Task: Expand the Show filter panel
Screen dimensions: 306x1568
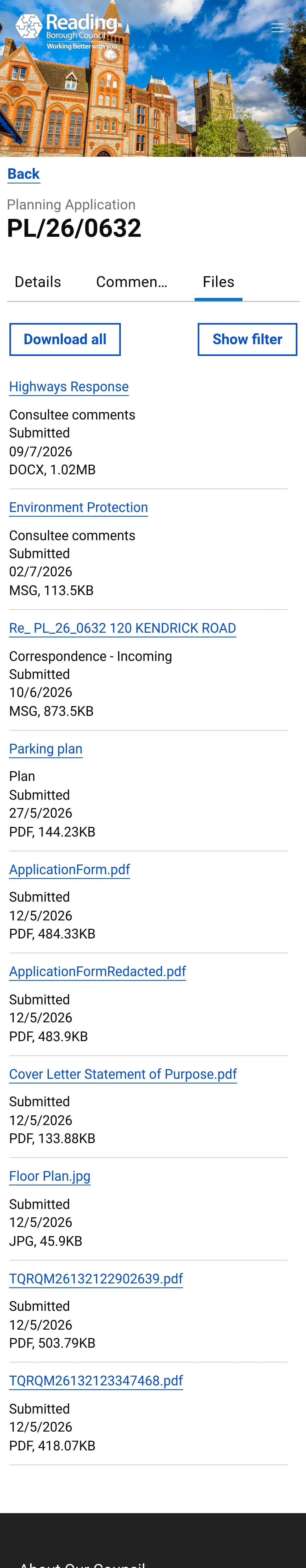Action: (247, 339)
